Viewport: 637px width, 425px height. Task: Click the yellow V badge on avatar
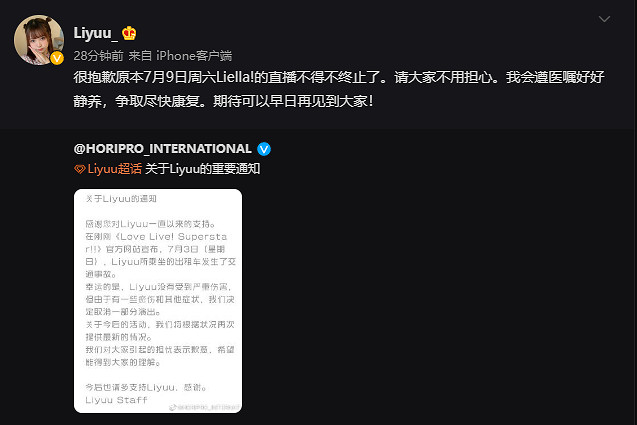click(57, 58)
